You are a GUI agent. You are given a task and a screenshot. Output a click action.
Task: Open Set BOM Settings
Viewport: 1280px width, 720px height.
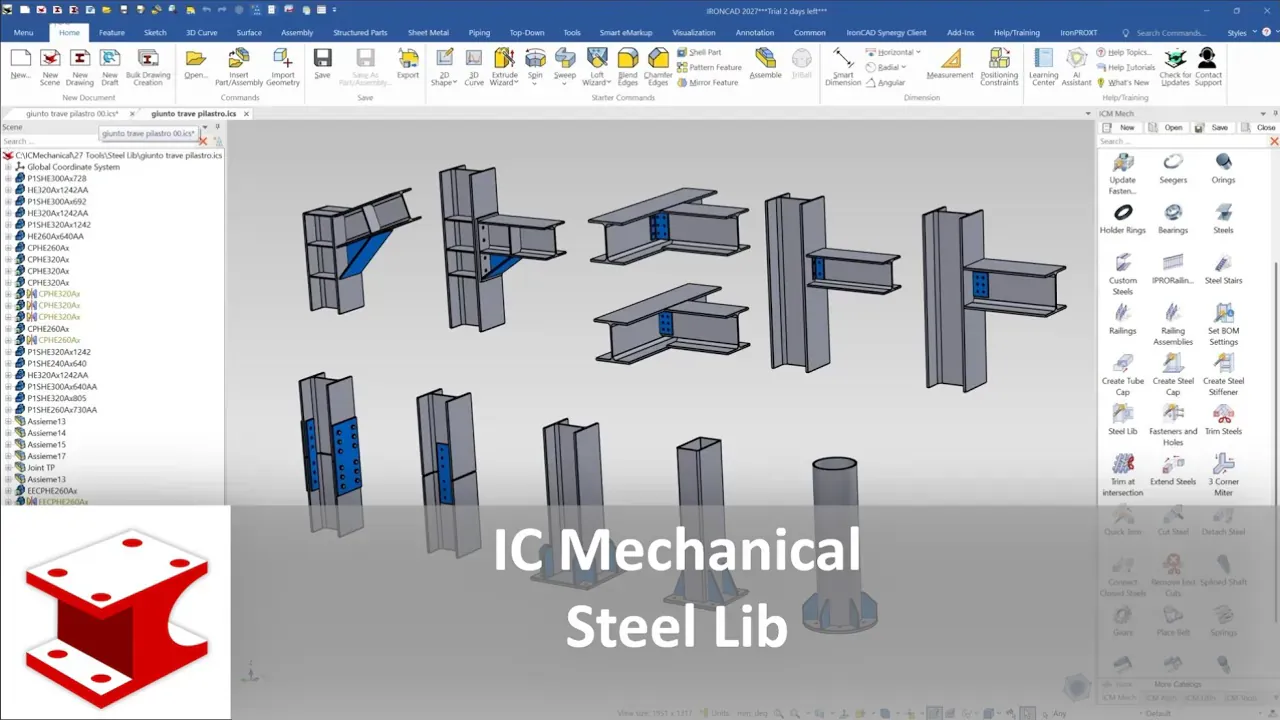pos(1223,325)
